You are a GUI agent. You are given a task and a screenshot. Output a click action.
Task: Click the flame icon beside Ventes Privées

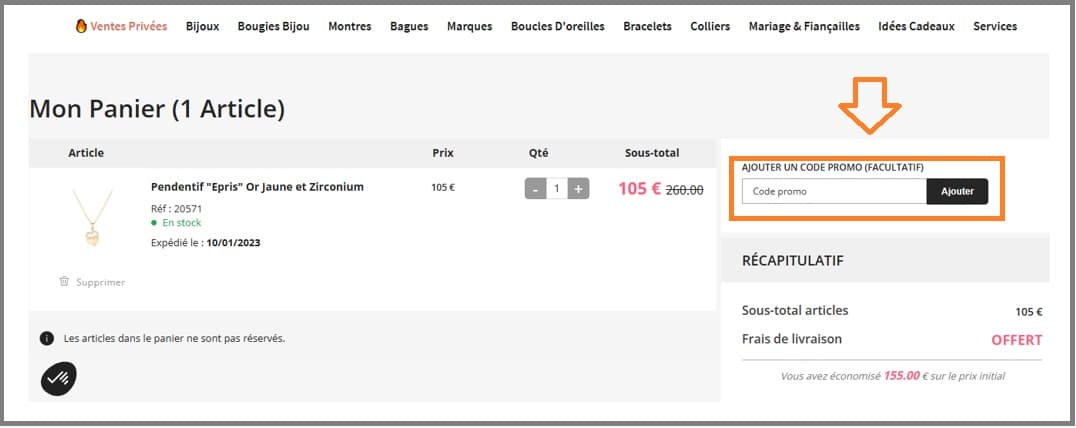pyautogui.click(x=82, y=27)
